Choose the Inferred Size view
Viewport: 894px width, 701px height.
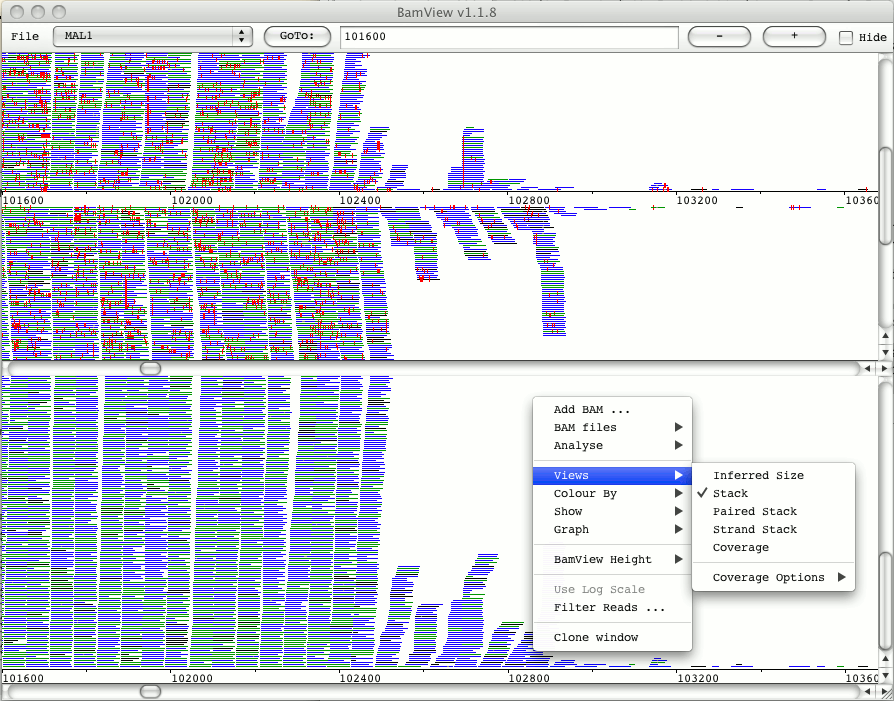758,476
